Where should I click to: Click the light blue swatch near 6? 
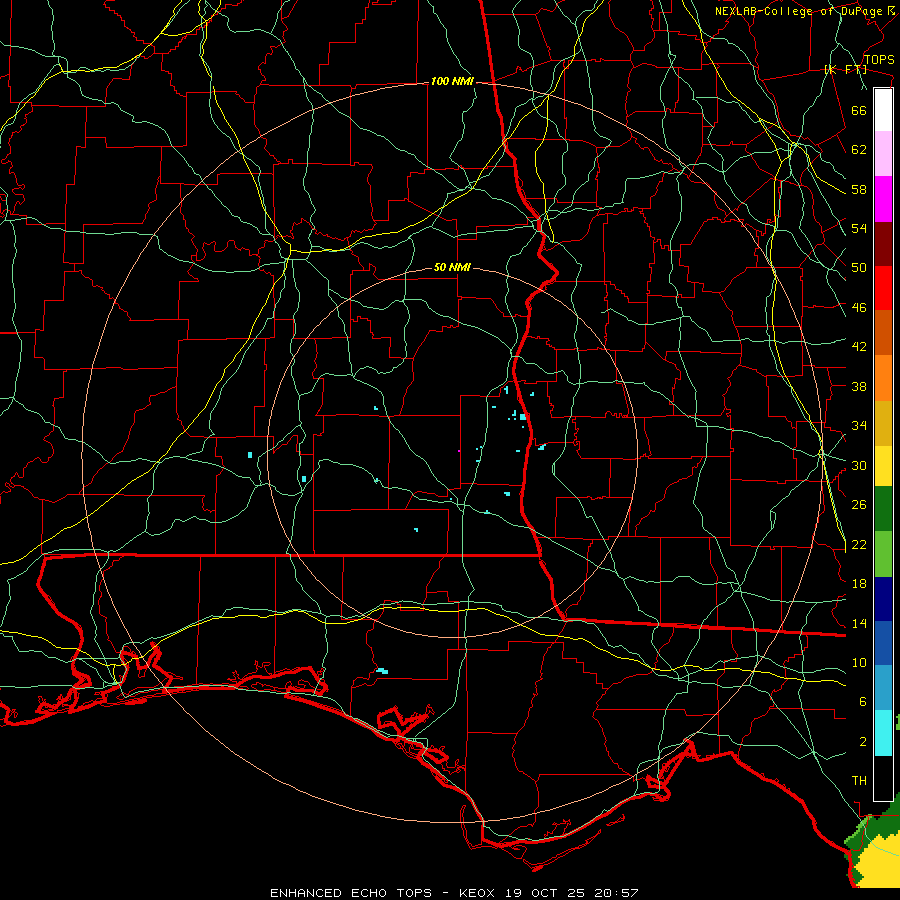(883, 688)
